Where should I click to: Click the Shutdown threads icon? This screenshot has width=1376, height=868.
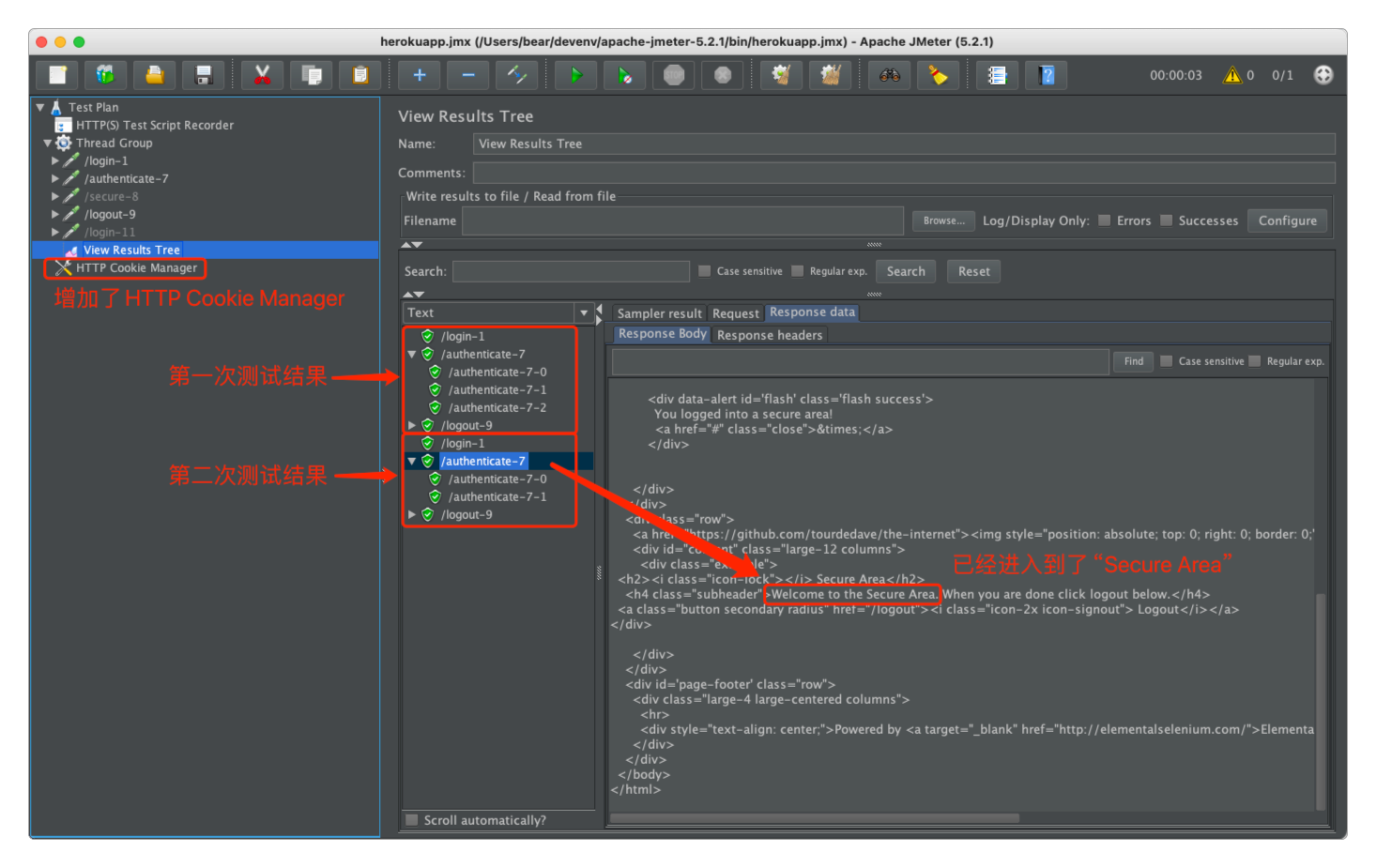(x=723, y=75)
